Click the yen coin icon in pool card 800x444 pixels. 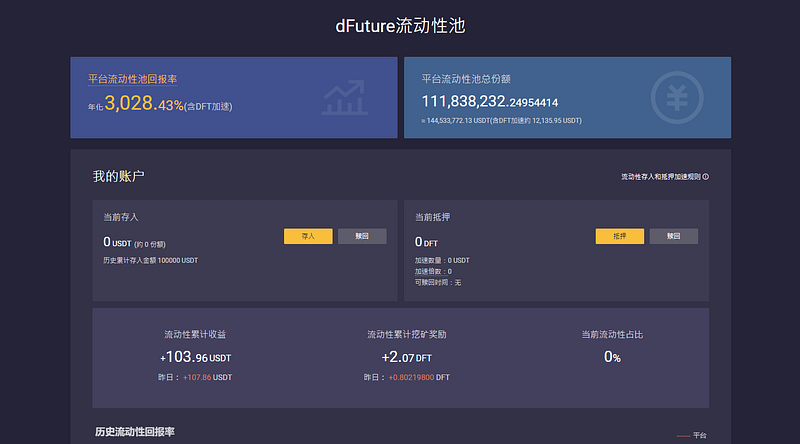tap(677, 97)
